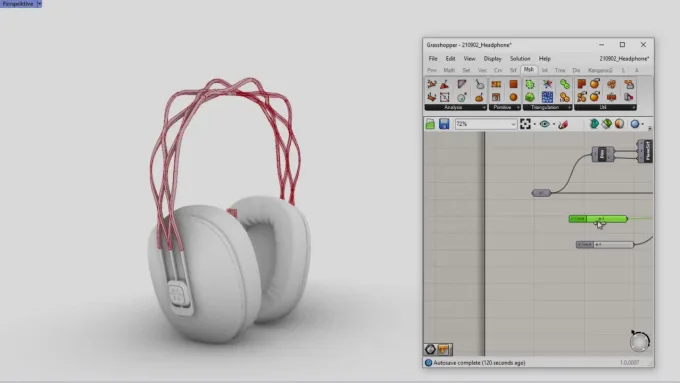Select the bottom orange sphere with arrow icon in Util

(595, 97)
